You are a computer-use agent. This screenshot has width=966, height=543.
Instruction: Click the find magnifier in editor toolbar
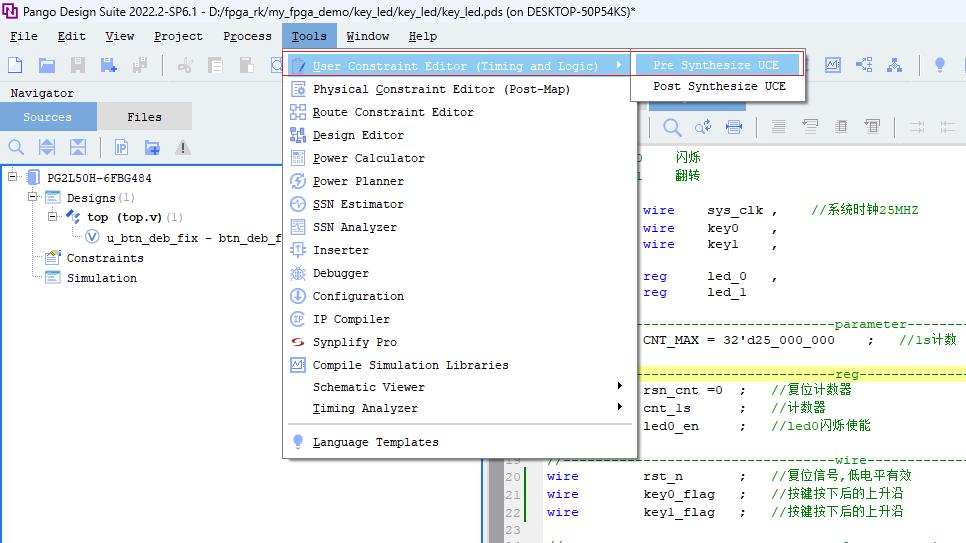[672, 127]
